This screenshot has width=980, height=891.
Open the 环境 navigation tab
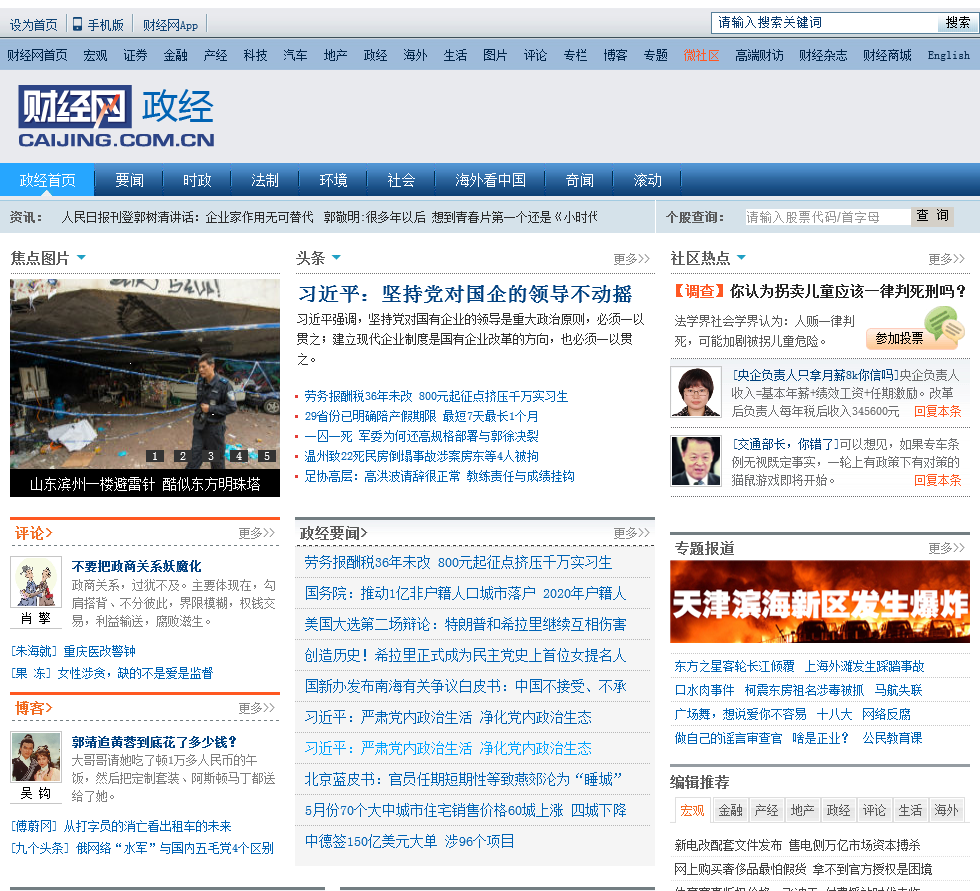click(x=333, y=181)
